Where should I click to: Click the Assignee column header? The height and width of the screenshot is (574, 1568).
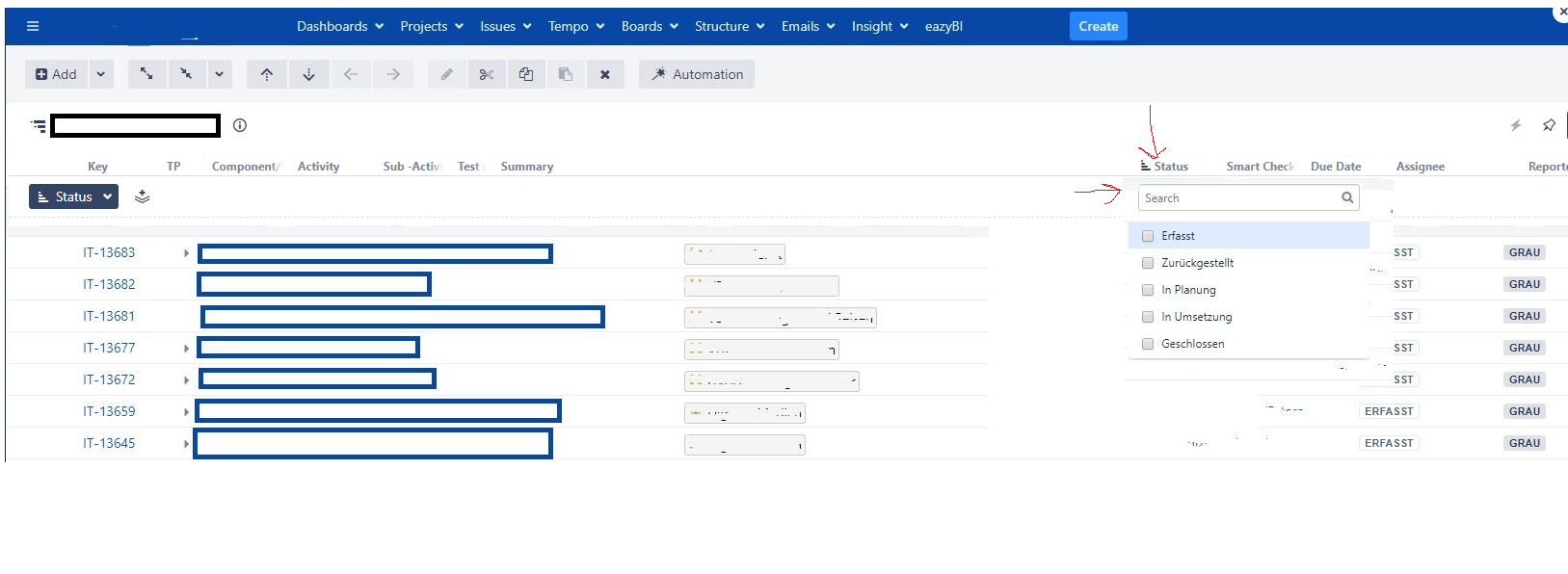tap(1421, 167)
